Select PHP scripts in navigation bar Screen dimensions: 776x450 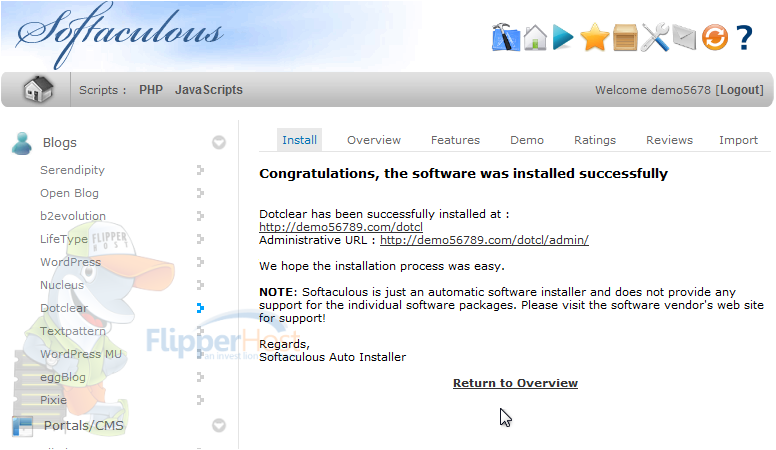pyautogui.click(x=151, y=90)
